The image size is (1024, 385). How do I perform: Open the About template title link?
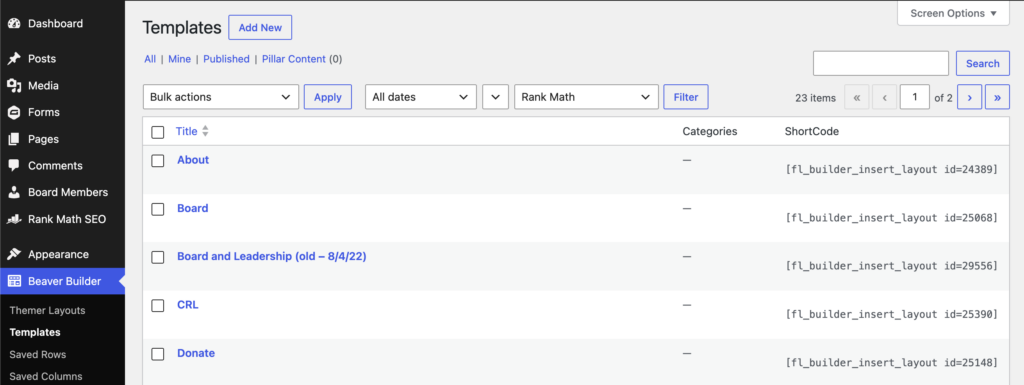click(193, 160)
